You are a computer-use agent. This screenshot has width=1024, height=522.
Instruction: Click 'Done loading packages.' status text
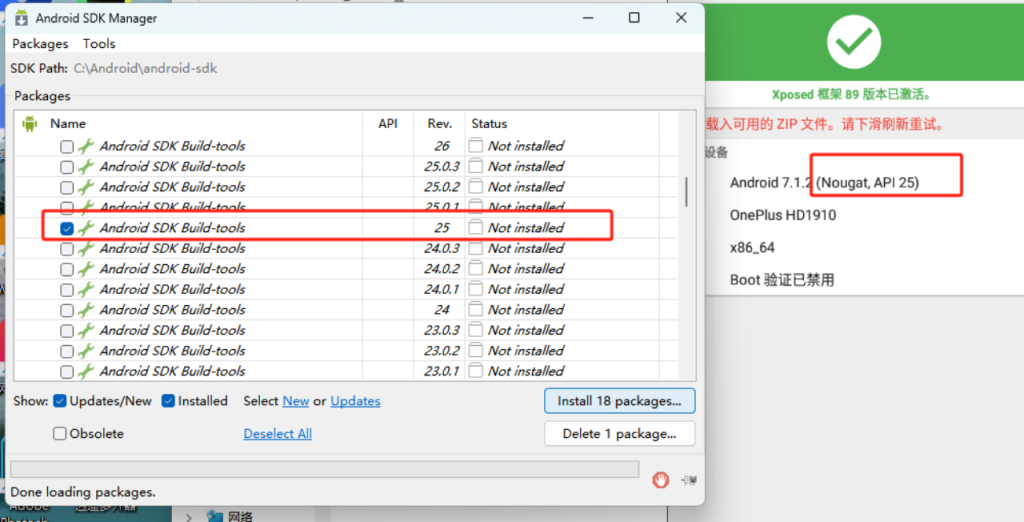click(x=83, y=492)
